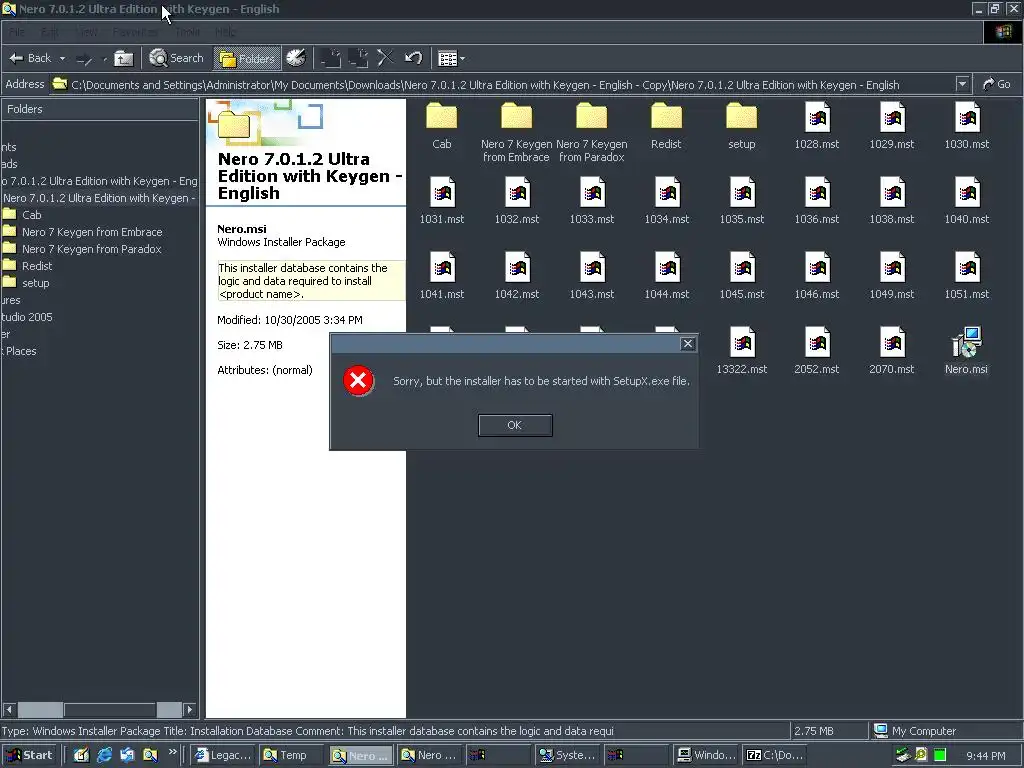Click the Go button beside address bar
The width and height of the screenshot is (1024, 768).
pyautogui.click(x=997, y=84)
